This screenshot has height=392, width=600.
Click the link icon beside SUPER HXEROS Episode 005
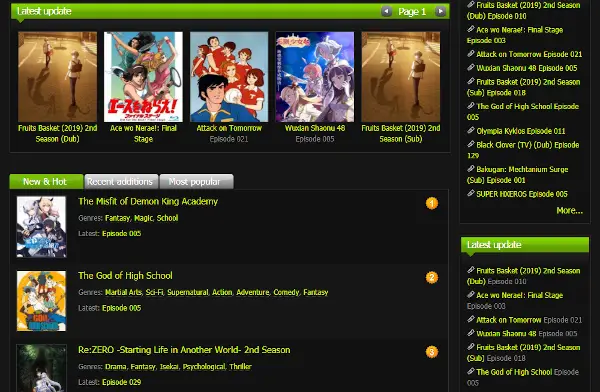(x=471, y=193)
